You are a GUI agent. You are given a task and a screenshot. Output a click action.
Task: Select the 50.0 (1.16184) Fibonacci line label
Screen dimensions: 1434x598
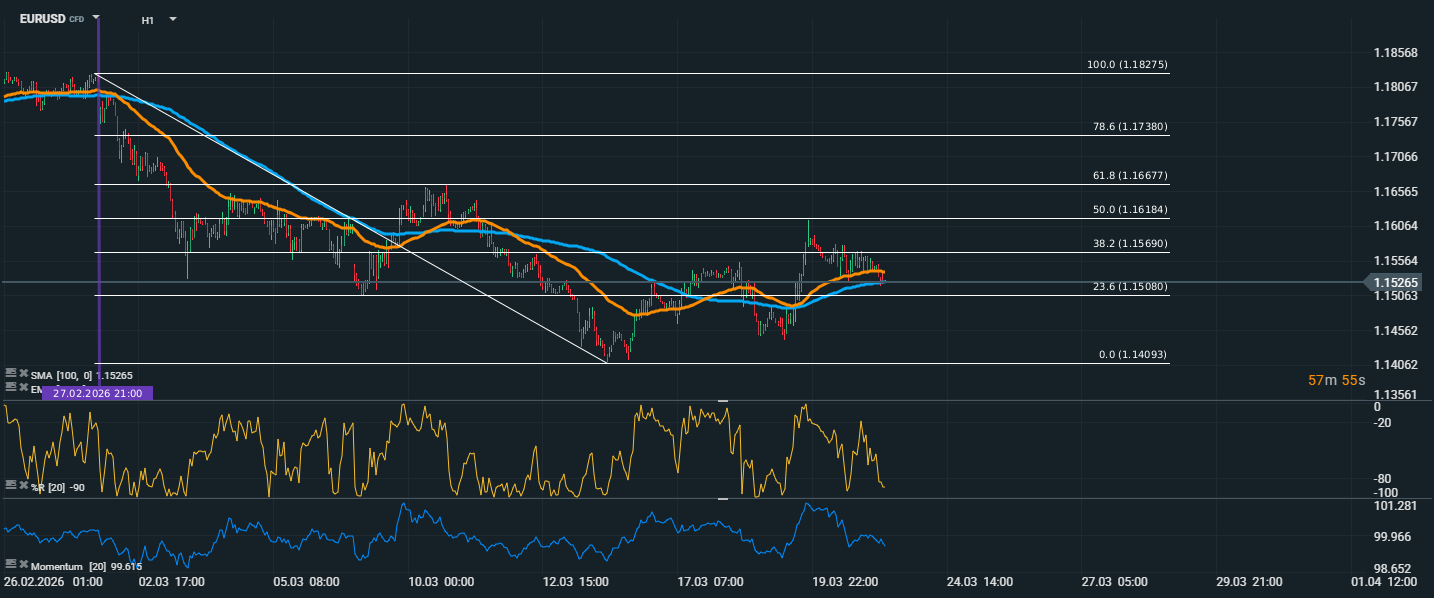1127,210
